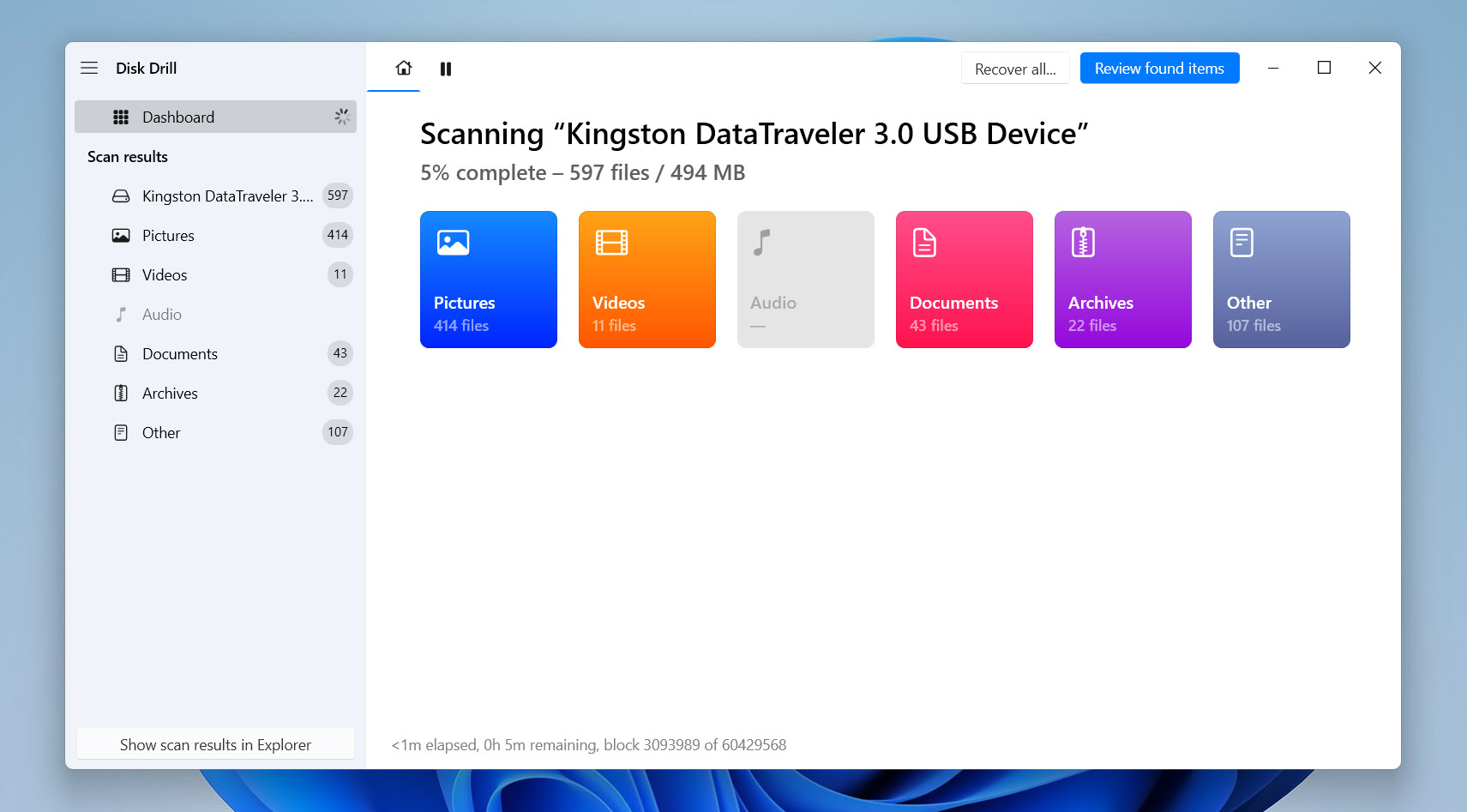Click the zip icon beside Archives sidebar item
1467x812 pixels.
[x=121, y=394]
